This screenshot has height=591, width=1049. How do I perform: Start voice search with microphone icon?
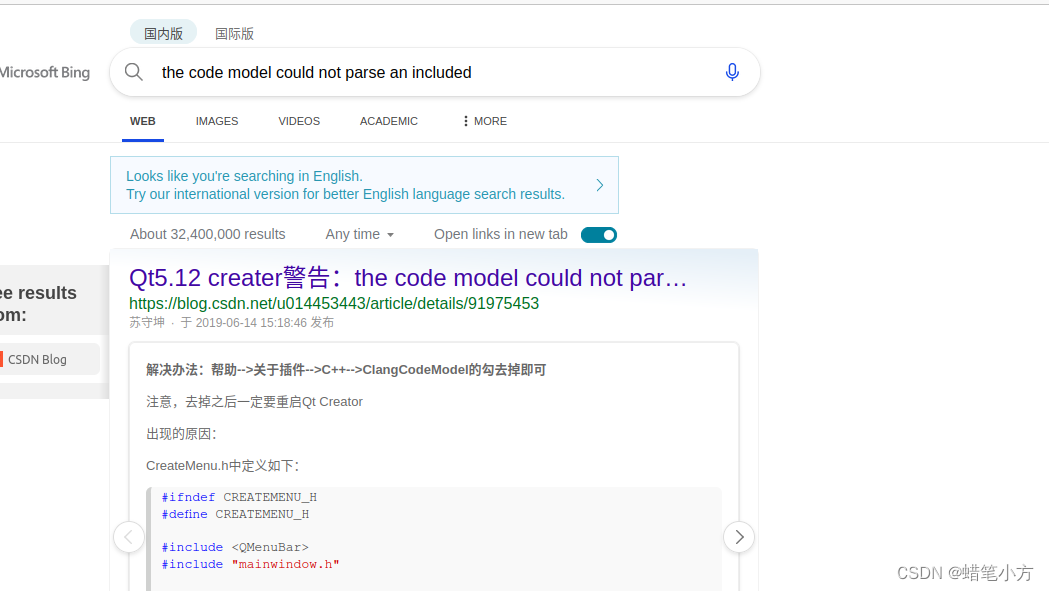[732, 72]
